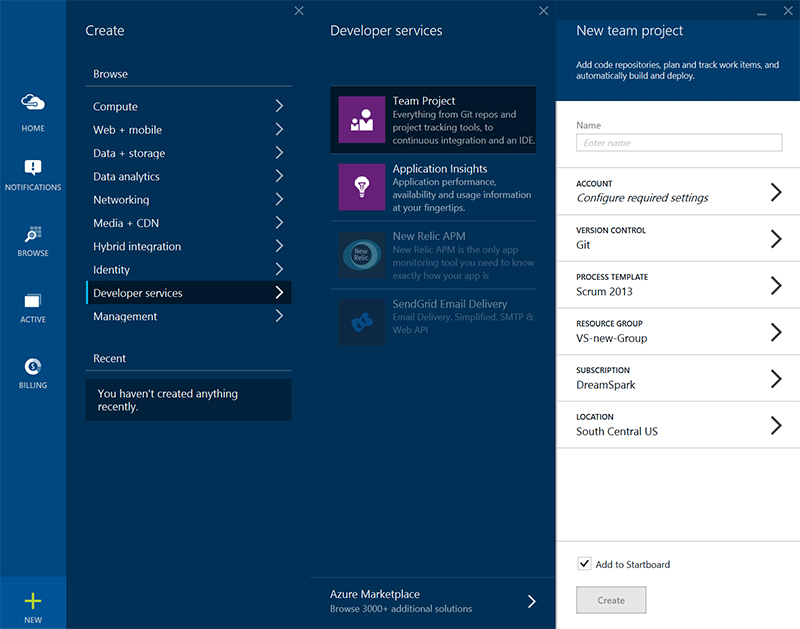Change the South Central US location
Image resolution: width=800 pixels, height=629 pixels.
pyautogui.click(x=678, y=425)
